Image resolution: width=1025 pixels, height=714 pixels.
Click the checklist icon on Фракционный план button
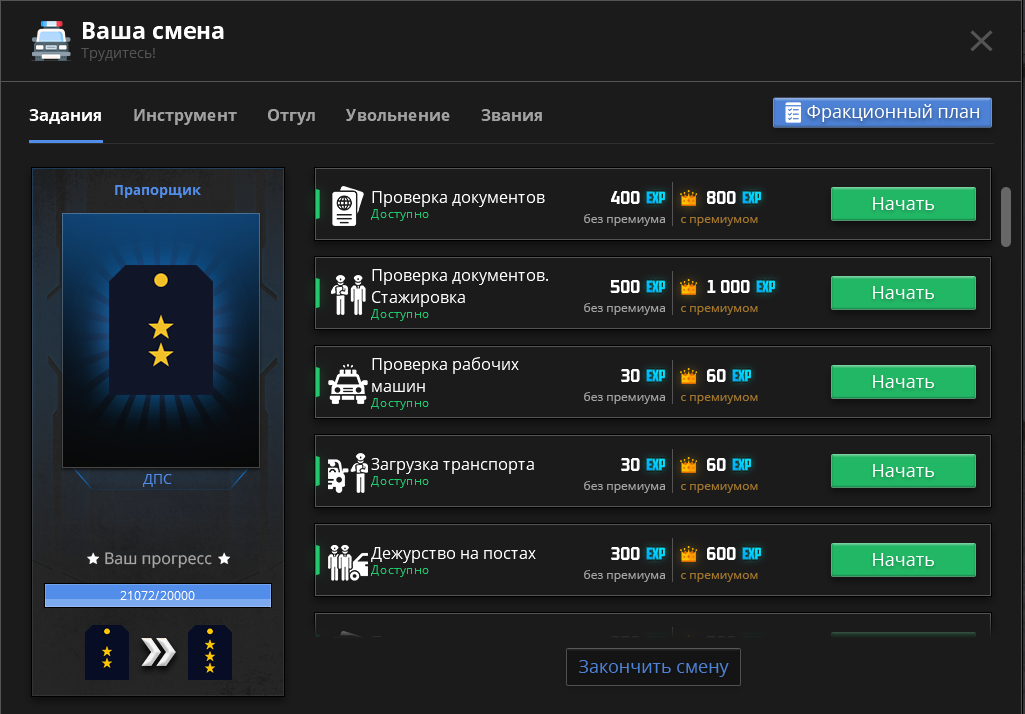coord(792,112)
